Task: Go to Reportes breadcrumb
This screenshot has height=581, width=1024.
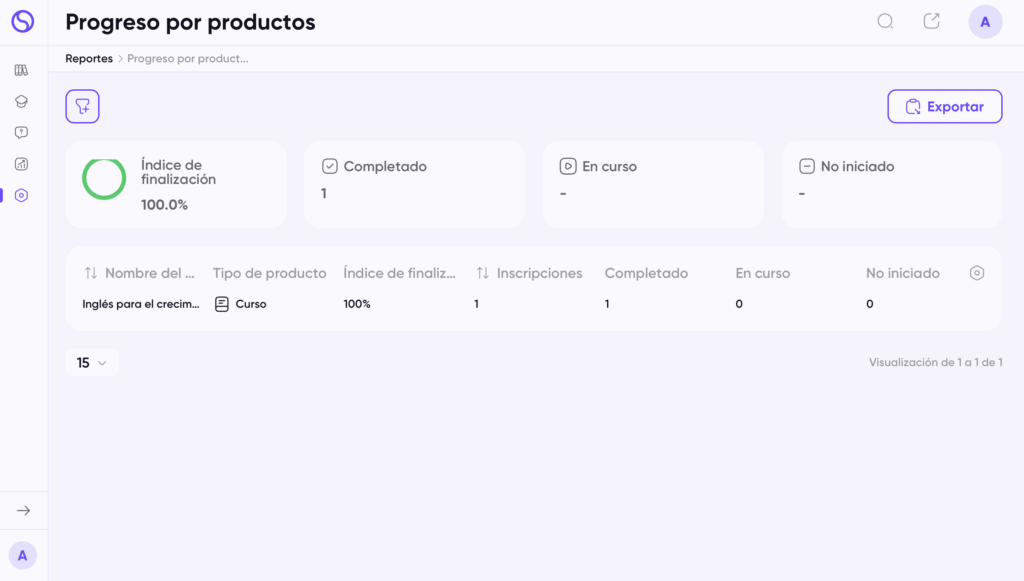Action: 89,58
